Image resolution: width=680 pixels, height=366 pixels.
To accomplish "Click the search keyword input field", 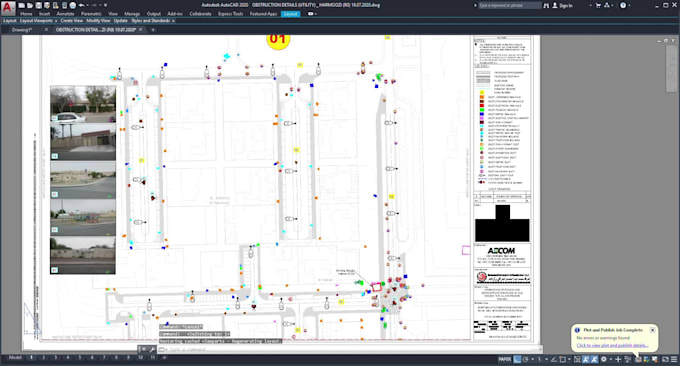I will click(x=509, y=6).
